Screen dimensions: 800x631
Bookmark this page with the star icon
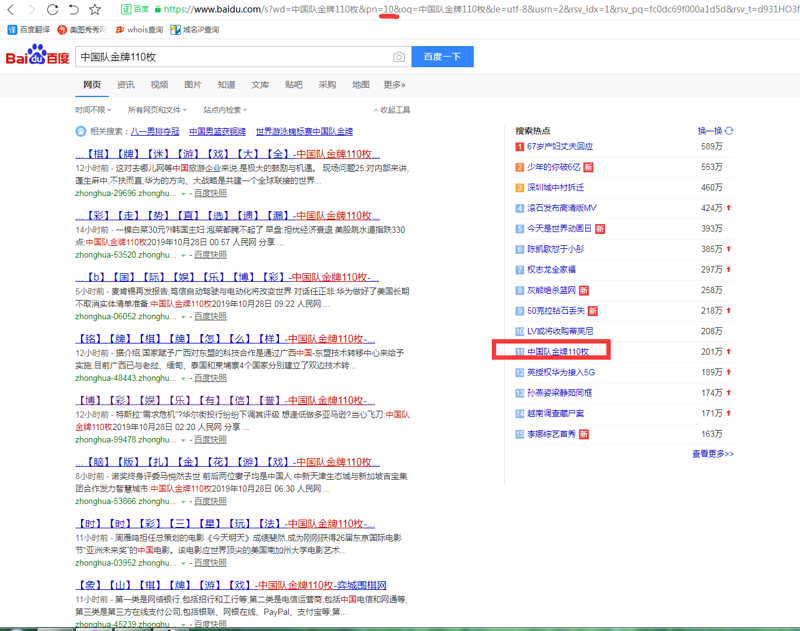(95, 9)
